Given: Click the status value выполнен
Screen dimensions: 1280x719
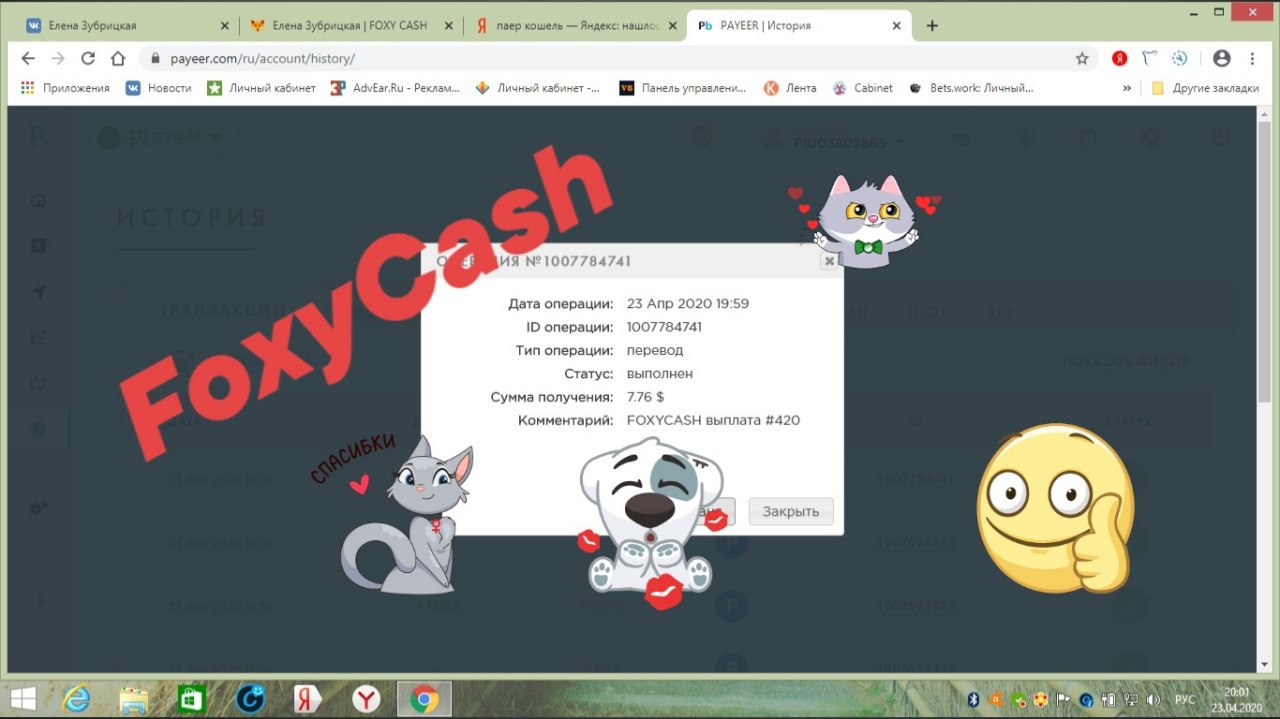Looking at the screenshot, I should 659,374.
